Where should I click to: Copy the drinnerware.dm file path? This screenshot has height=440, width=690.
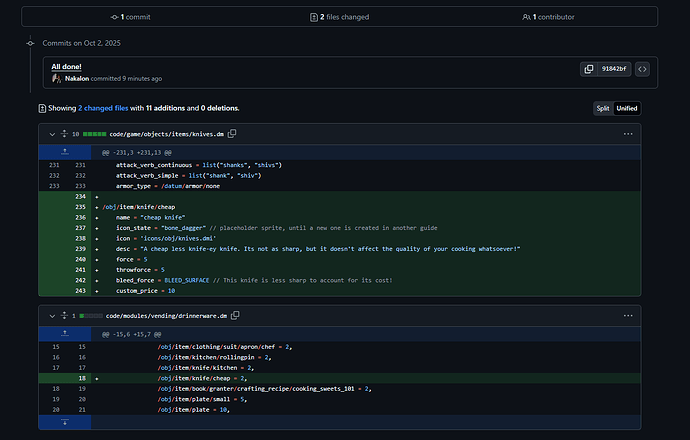pyautogui.click(x=235, y=315)
